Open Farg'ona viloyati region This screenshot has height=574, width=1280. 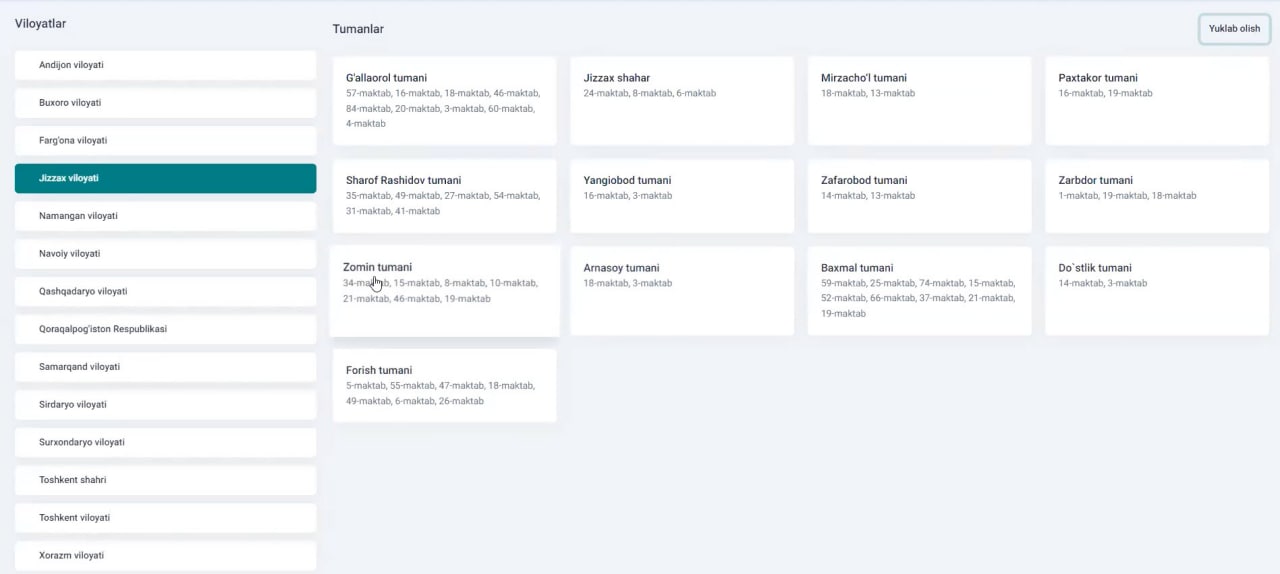point(165,141)
